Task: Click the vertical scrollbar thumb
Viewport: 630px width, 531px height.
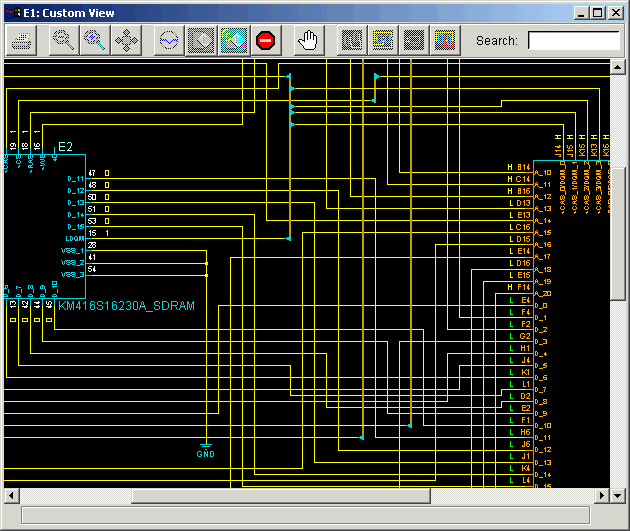Action: pyautogui.click(x=618, y=234)
